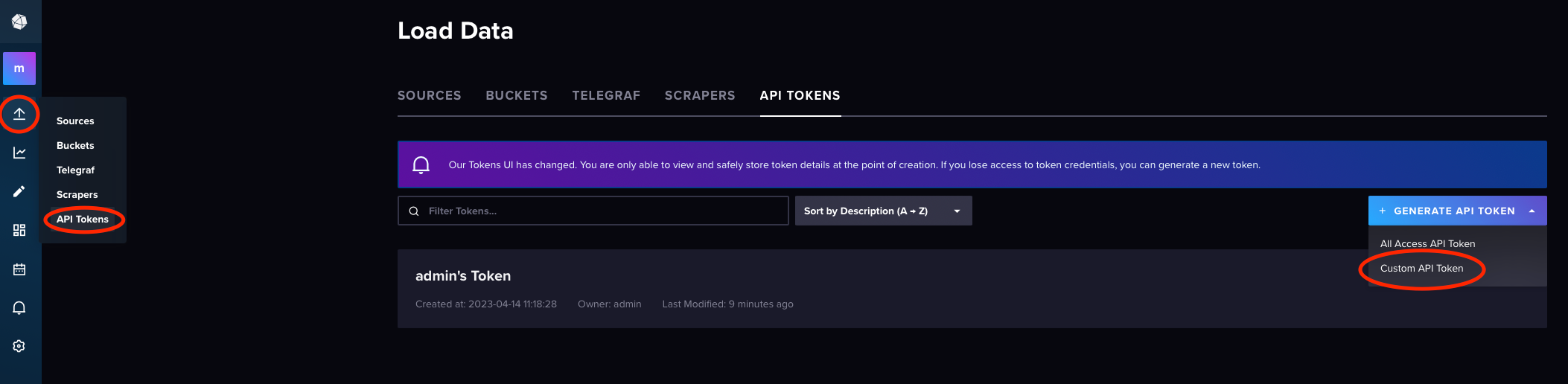
Task: Open Tasks calendar icon in sidebar
Action: point(19,269)
